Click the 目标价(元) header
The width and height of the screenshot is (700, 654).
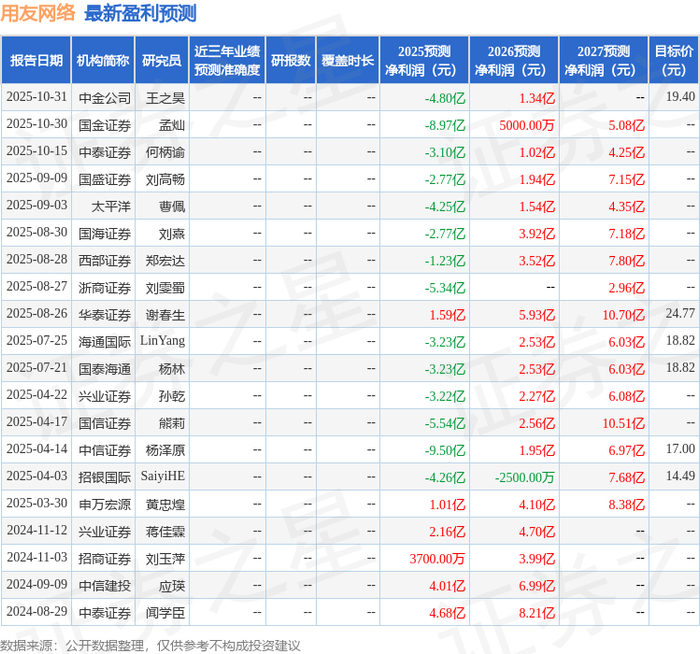[x=674, y=60]
